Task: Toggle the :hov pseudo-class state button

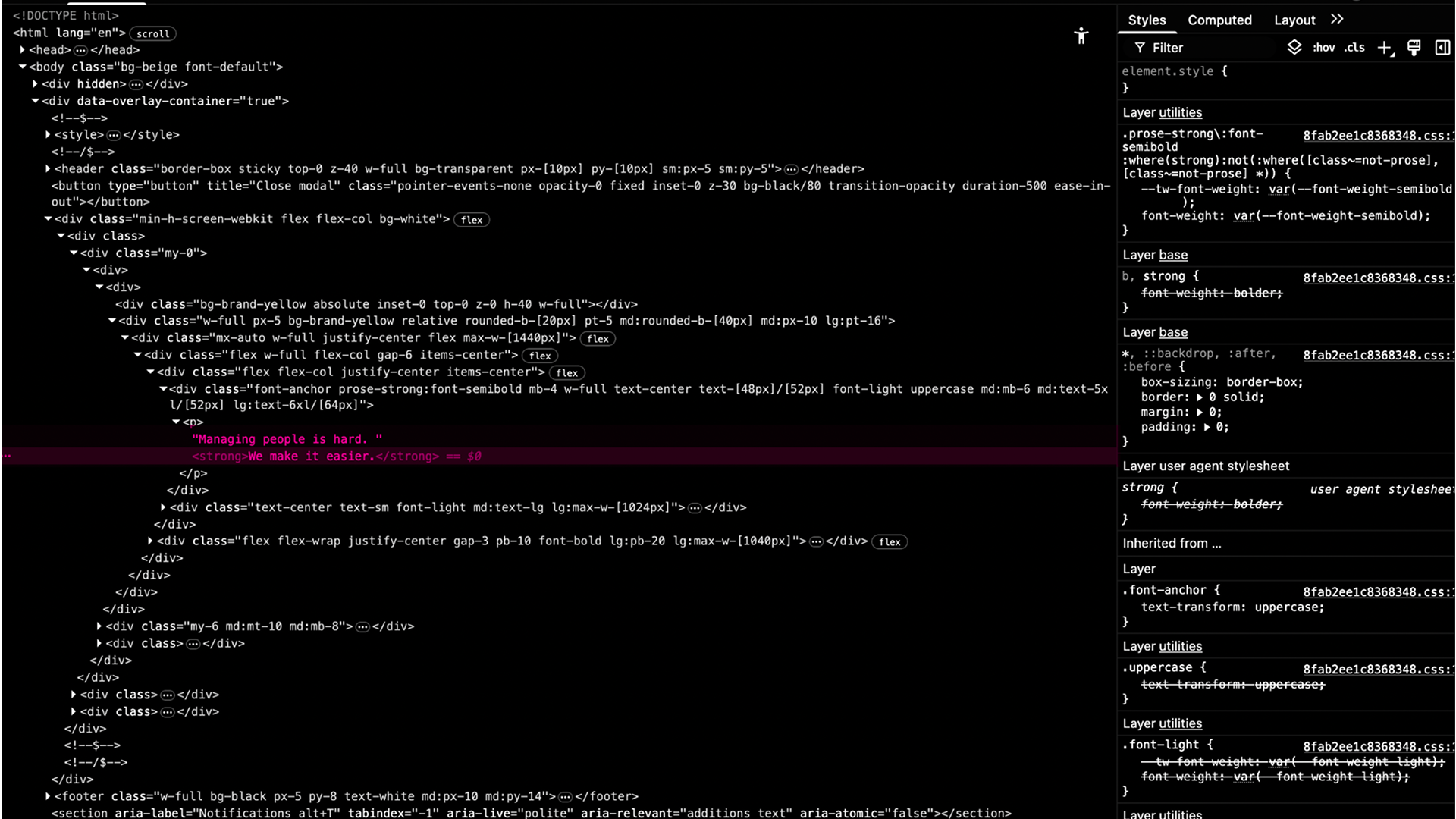Action: 1324,47
